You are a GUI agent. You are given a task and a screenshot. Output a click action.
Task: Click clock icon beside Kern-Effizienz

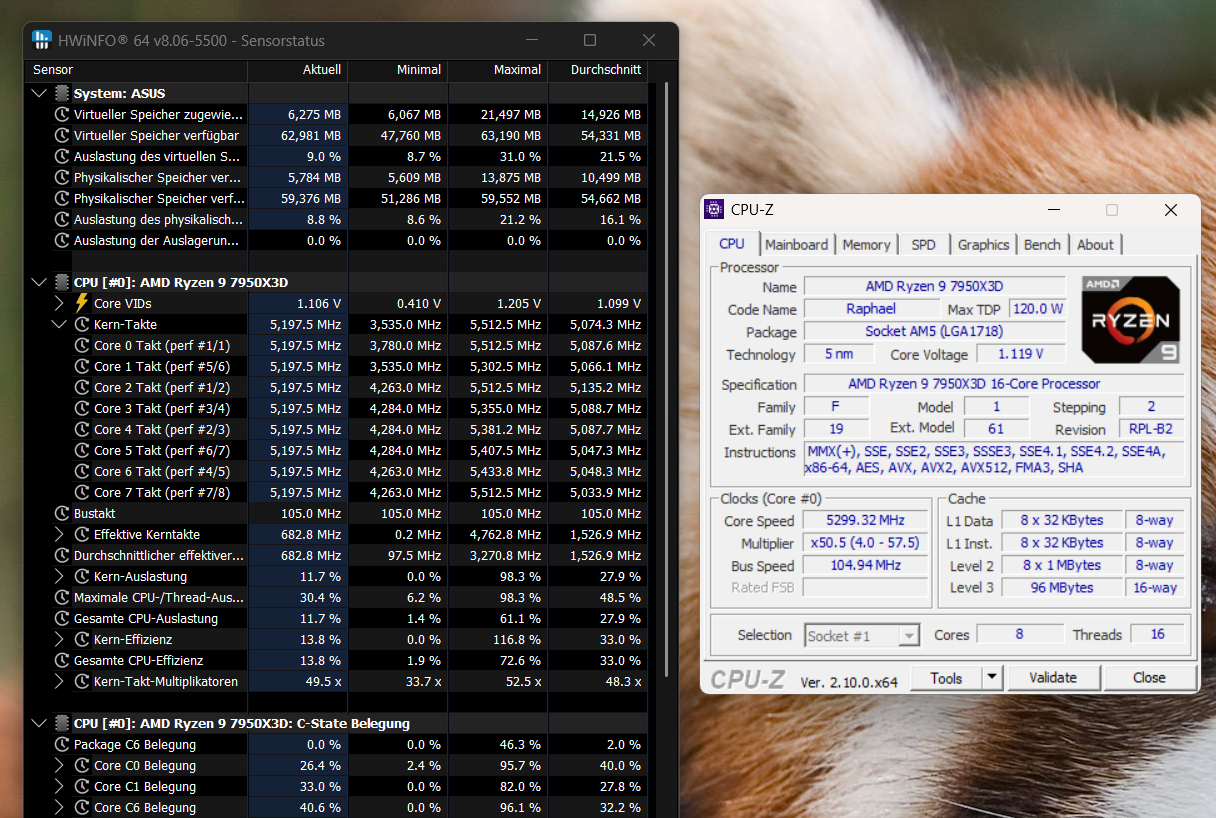[83, 639]
